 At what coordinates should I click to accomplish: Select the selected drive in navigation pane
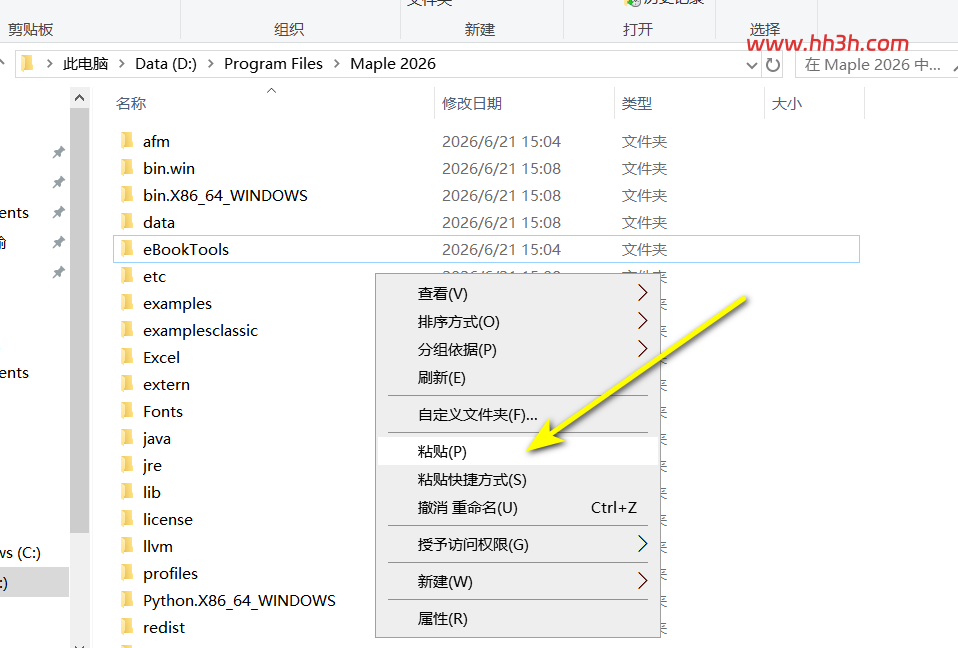(34, 582)
